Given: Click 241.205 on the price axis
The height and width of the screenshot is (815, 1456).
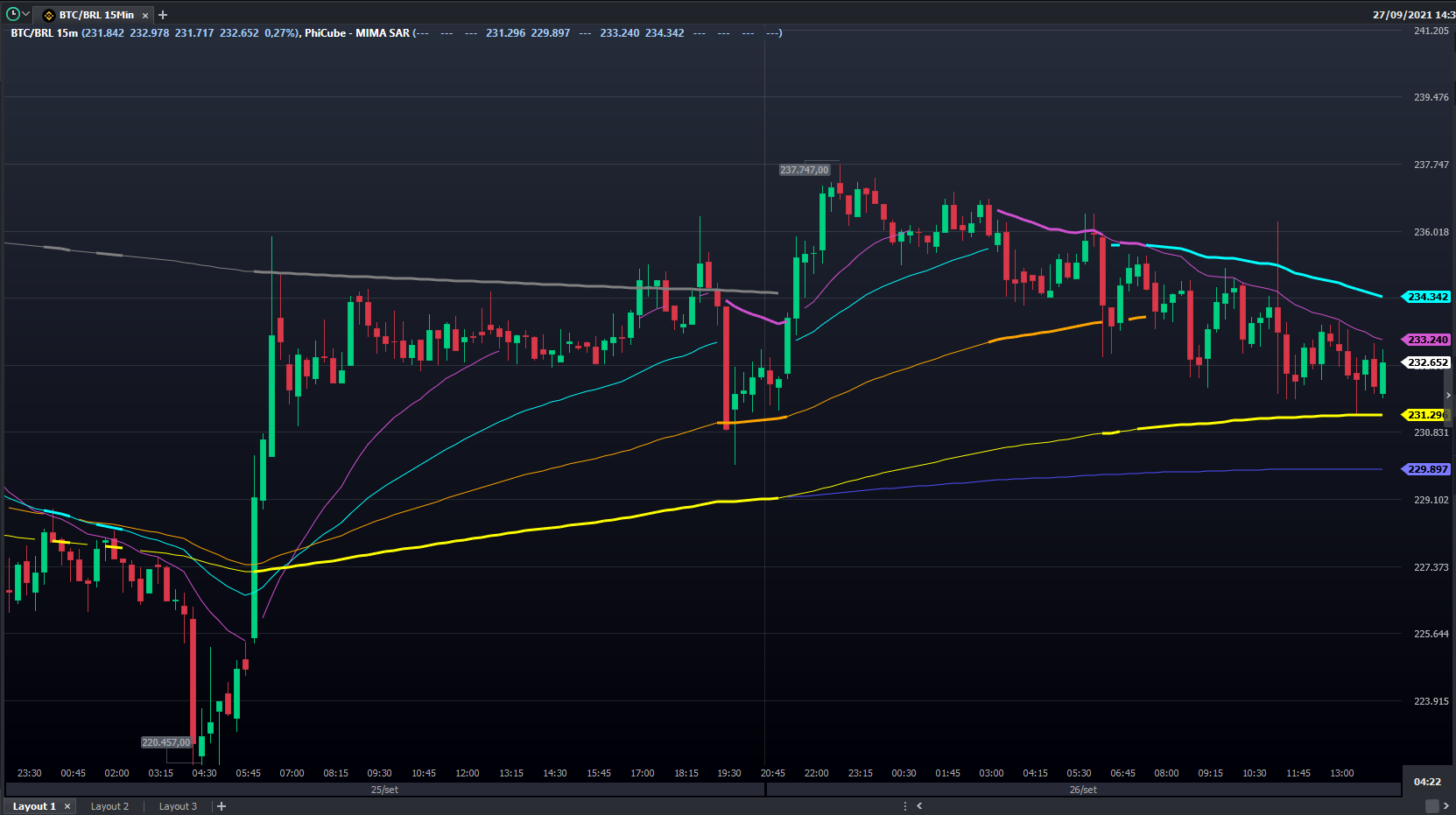Looking at the screenshot, I should pyautogui.click(x=1431, y=31).
